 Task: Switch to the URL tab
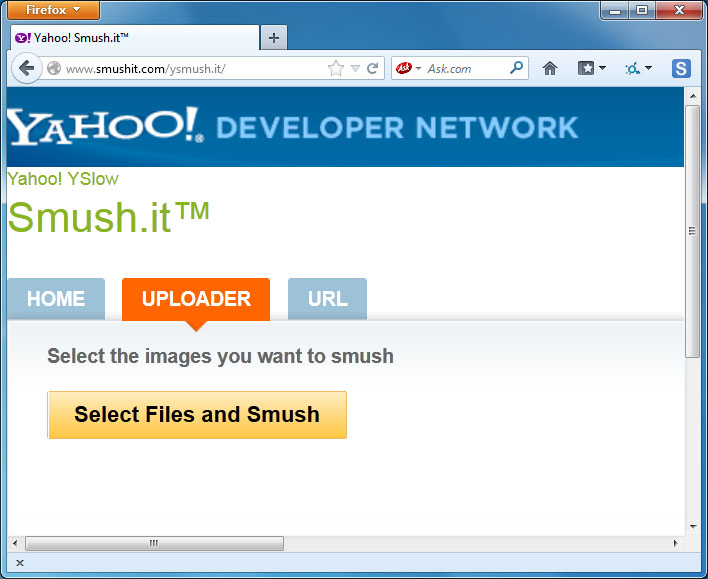[327, 299]
